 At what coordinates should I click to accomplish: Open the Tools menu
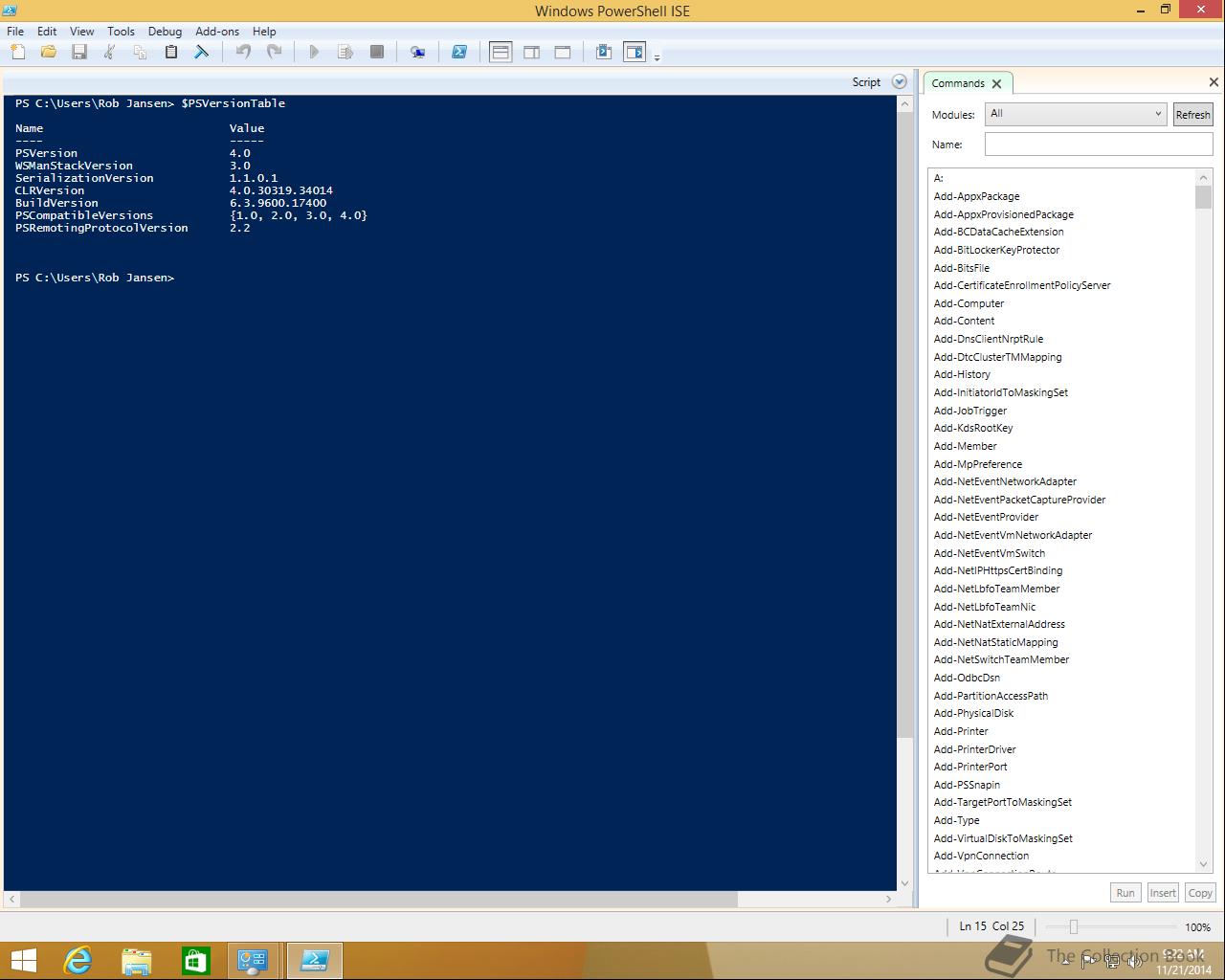(121, 31)
